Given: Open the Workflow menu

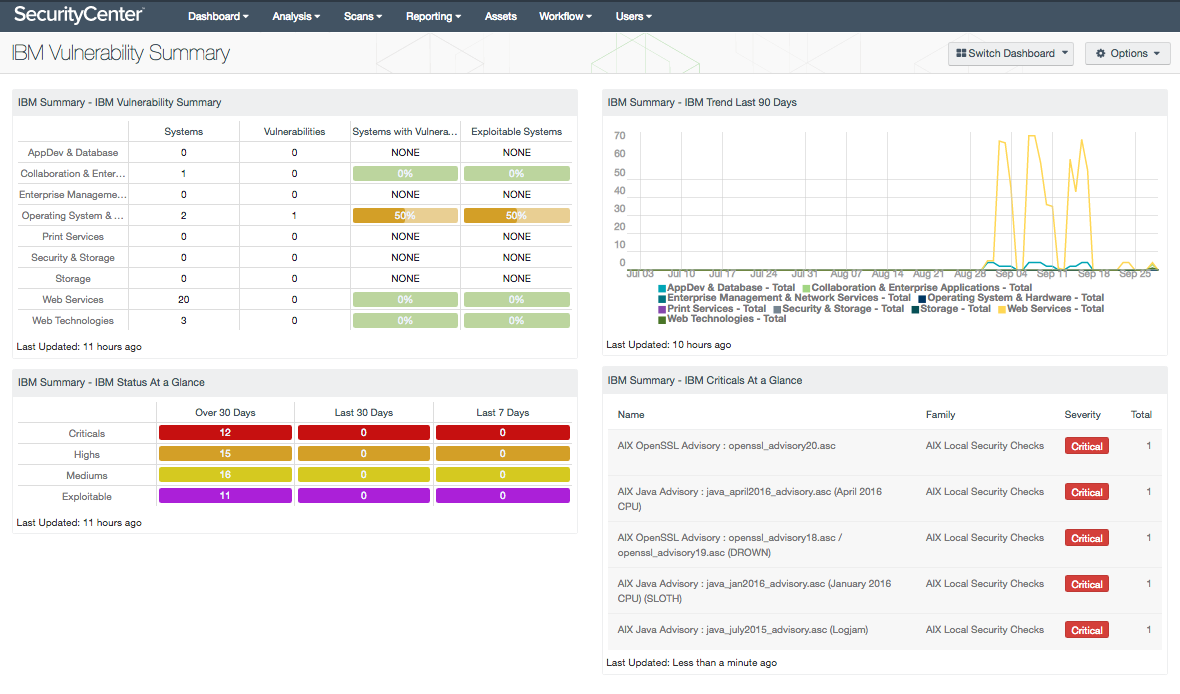Looking at the screenshot, I should [x=565, y=16].
